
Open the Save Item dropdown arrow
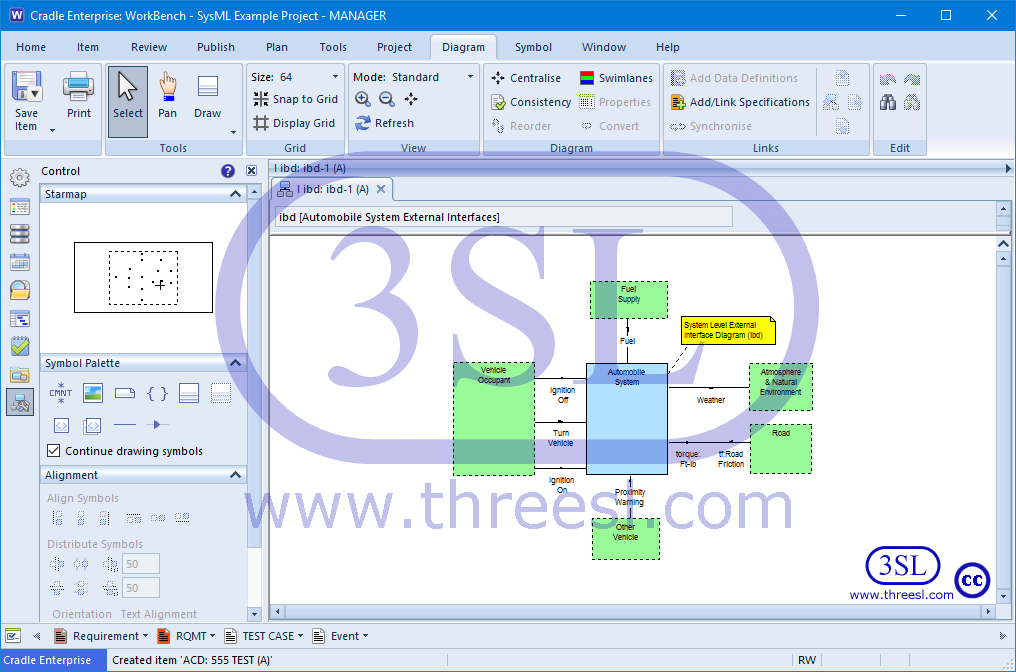click(x=52, y=130)
